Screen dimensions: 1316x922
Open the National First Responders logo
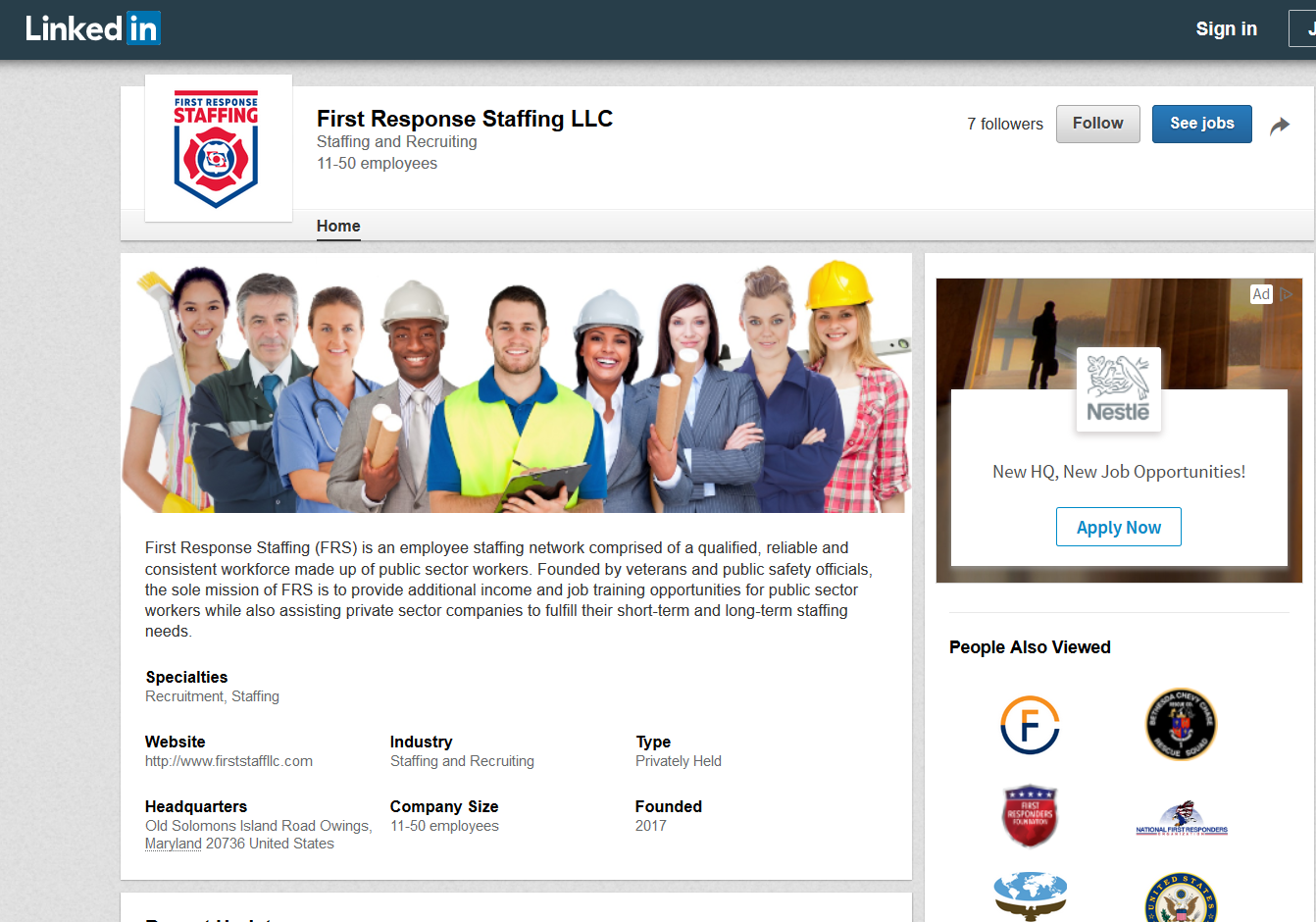[x=1182, y=818]
